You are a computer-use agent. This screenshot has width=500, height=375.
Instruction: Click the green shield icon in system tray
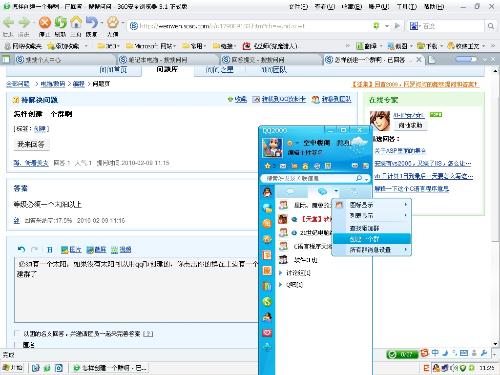462,368
